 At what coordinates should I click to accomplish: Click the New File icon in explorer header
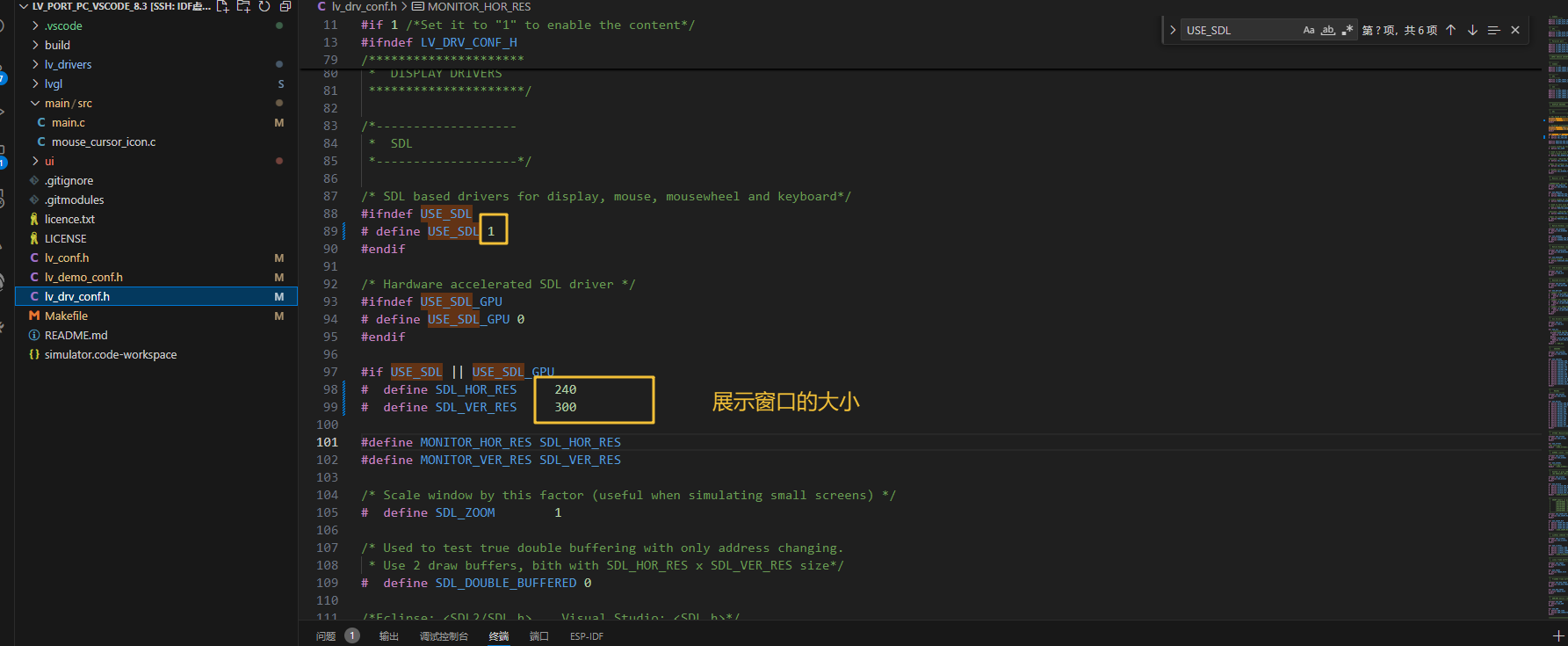click(222, 6)
